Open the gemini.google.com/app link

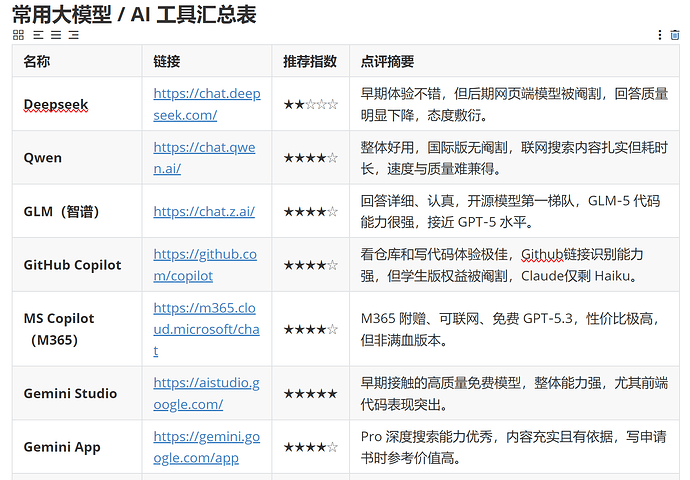click(x=206, y=447)
